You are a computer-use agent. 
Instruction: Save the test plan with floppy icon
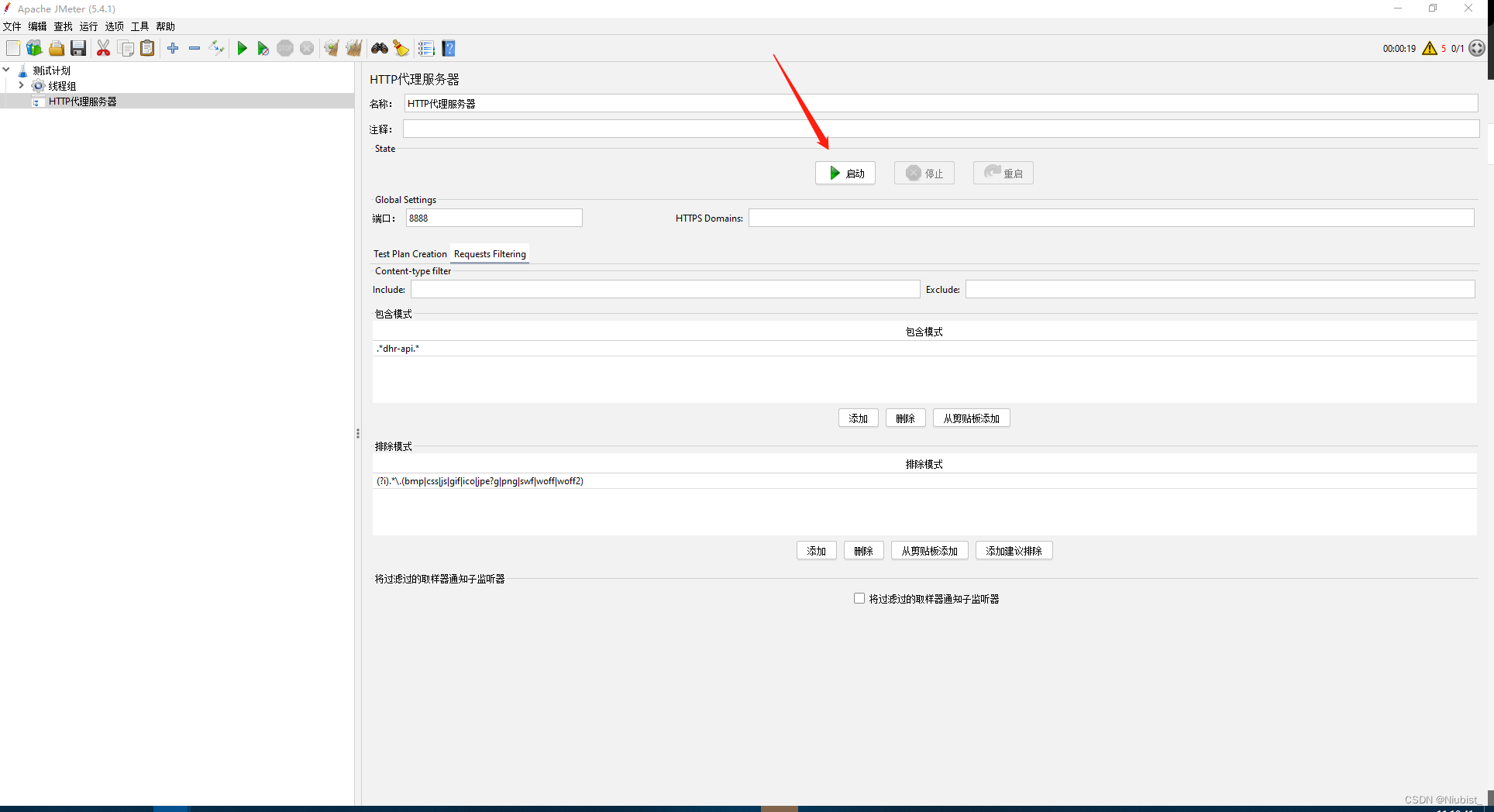78,48
